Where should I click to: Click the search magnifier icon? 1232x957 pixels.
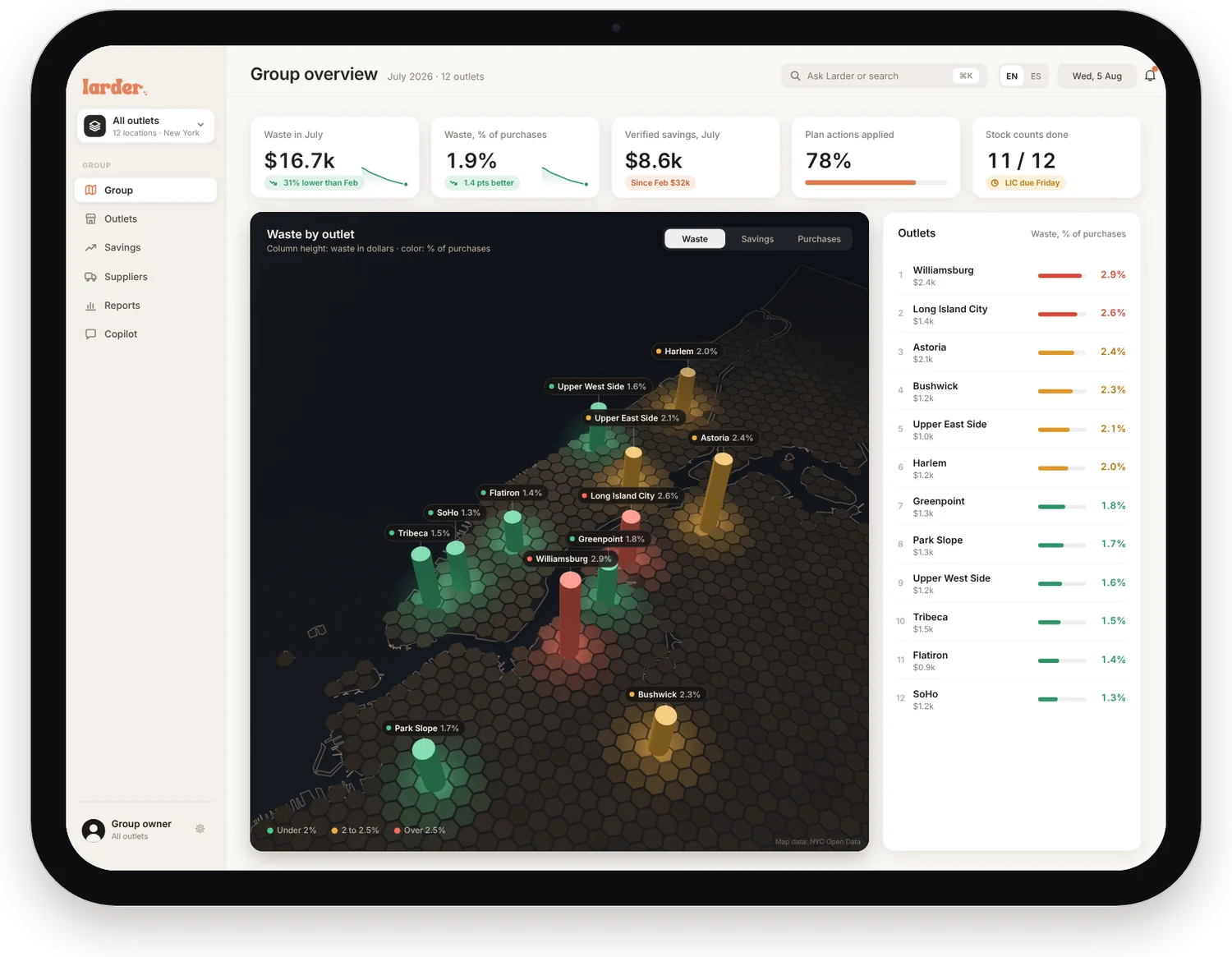795,76
